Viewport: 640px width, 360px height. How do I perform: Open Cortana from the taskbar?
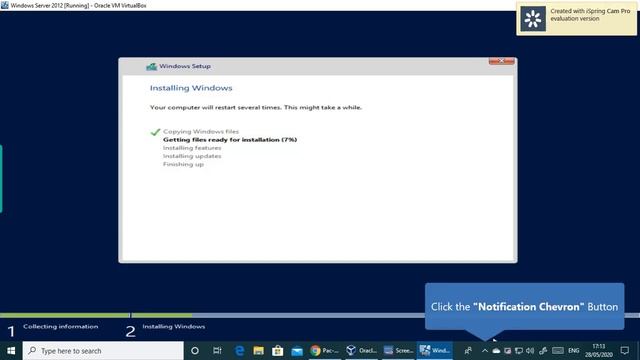click(x=195, y=351)
